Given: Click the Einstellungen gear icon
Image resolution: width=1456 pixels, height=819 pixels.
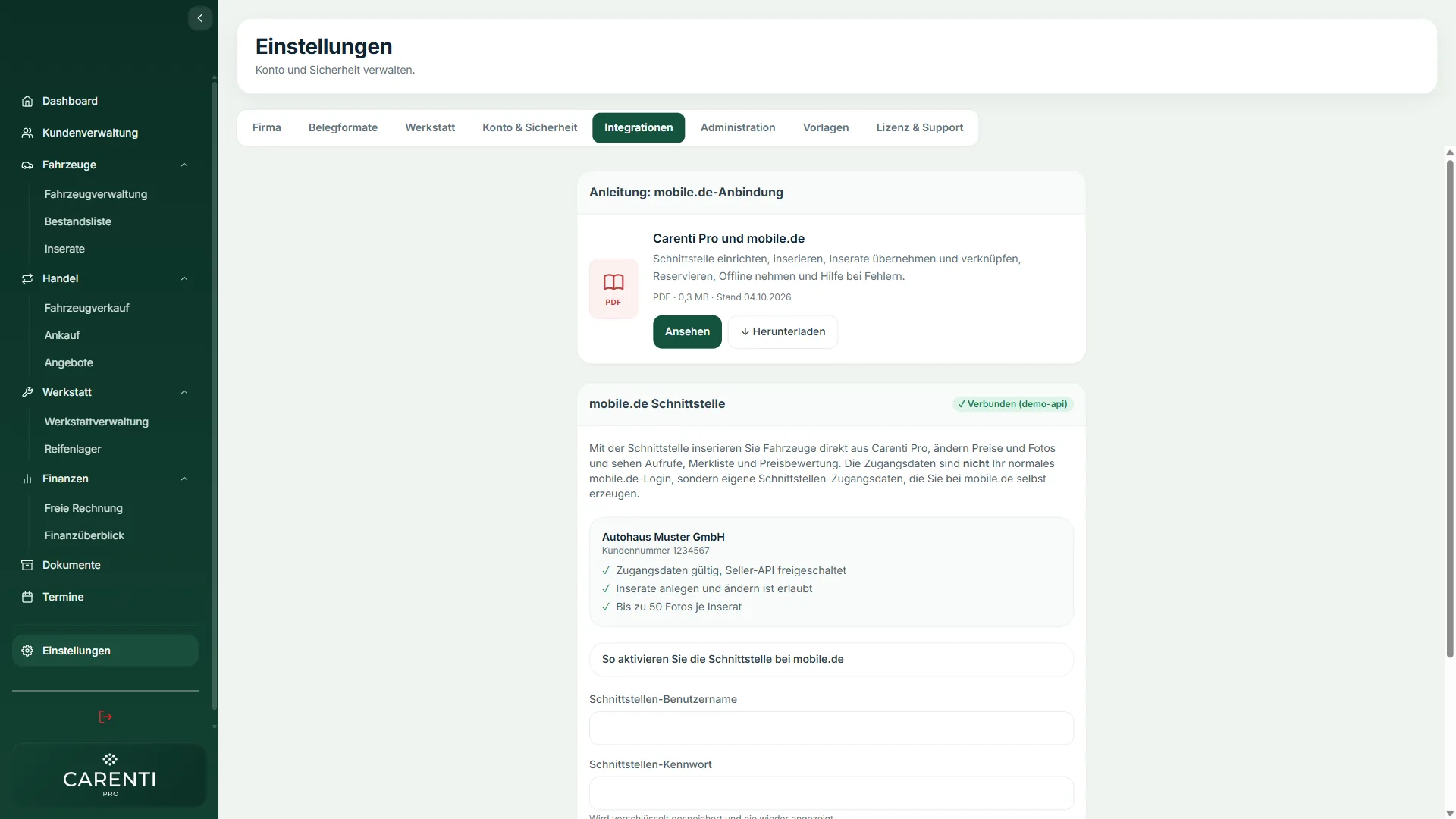Looking at the screenshot, I should [27, 651].
